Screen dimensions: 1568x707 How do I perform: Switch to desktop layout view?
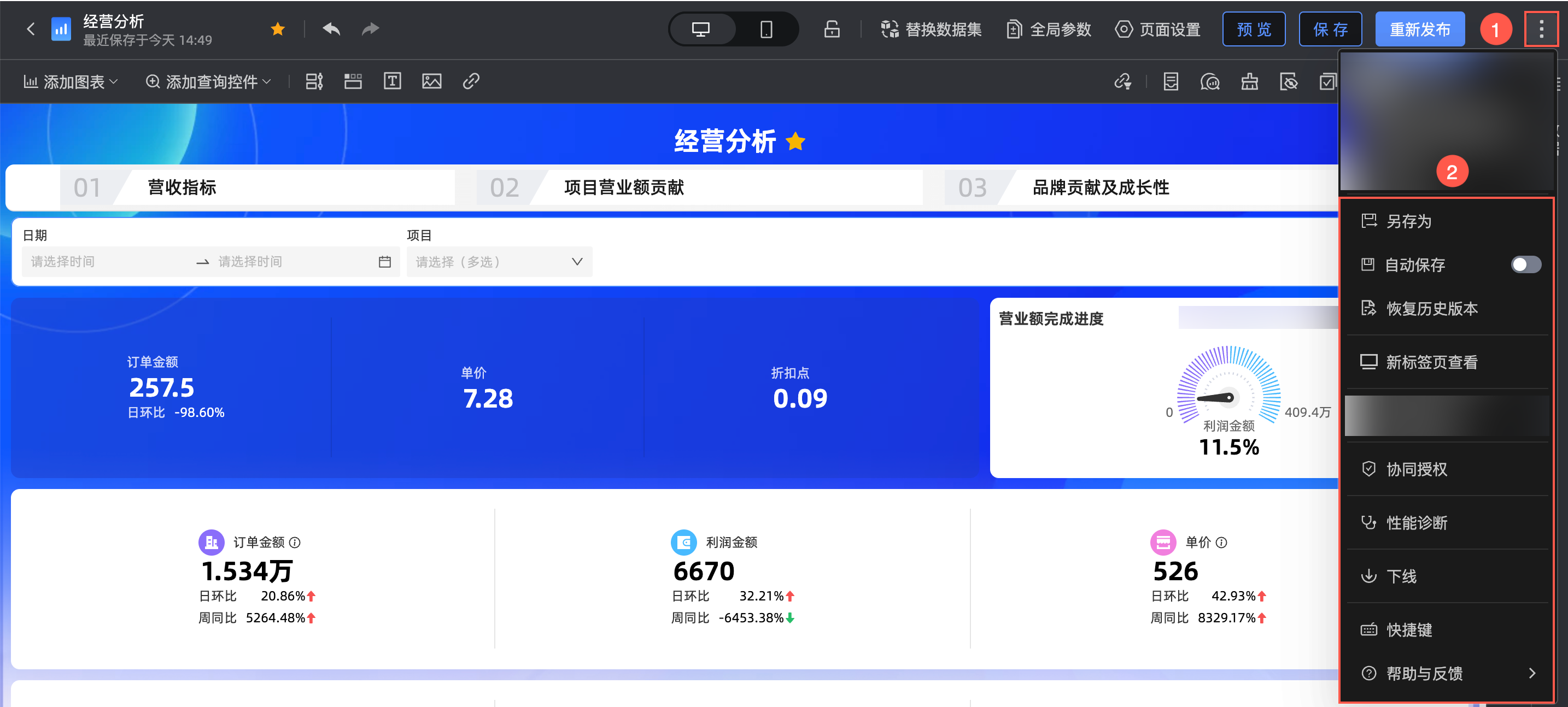point(700,29)
